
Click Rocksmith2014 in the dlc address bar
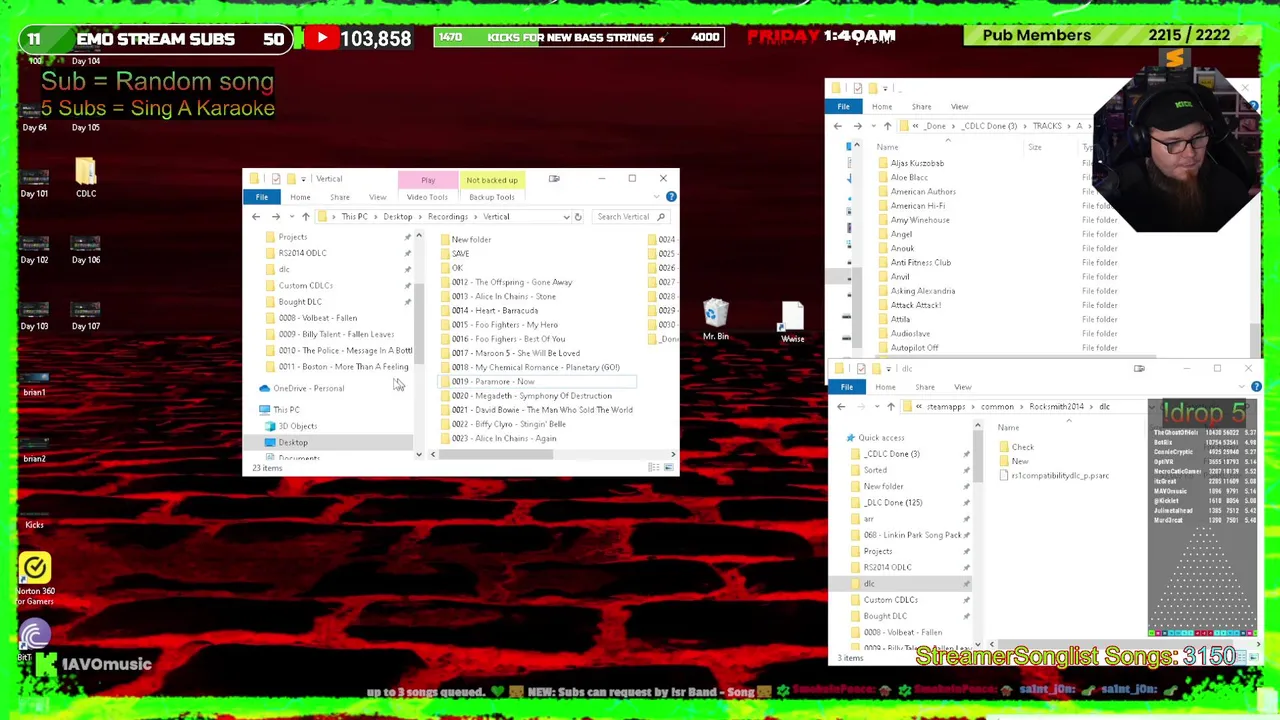click(1056, 407)
